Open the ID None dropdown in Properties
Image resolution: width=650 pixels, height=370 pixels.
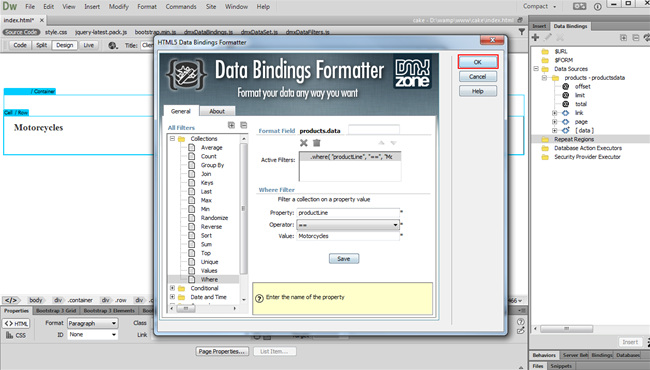coord(92,334)
